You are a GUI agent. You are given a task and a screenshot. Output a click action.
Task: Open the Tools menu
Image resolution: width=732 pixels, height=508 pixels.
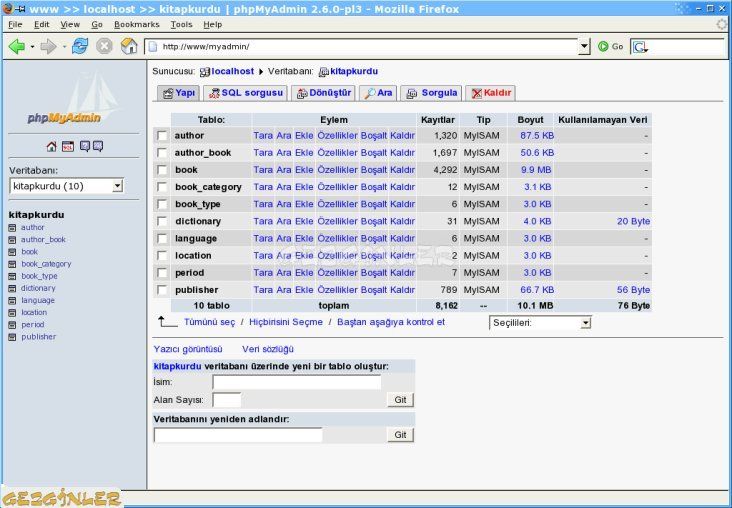(181, 24)
